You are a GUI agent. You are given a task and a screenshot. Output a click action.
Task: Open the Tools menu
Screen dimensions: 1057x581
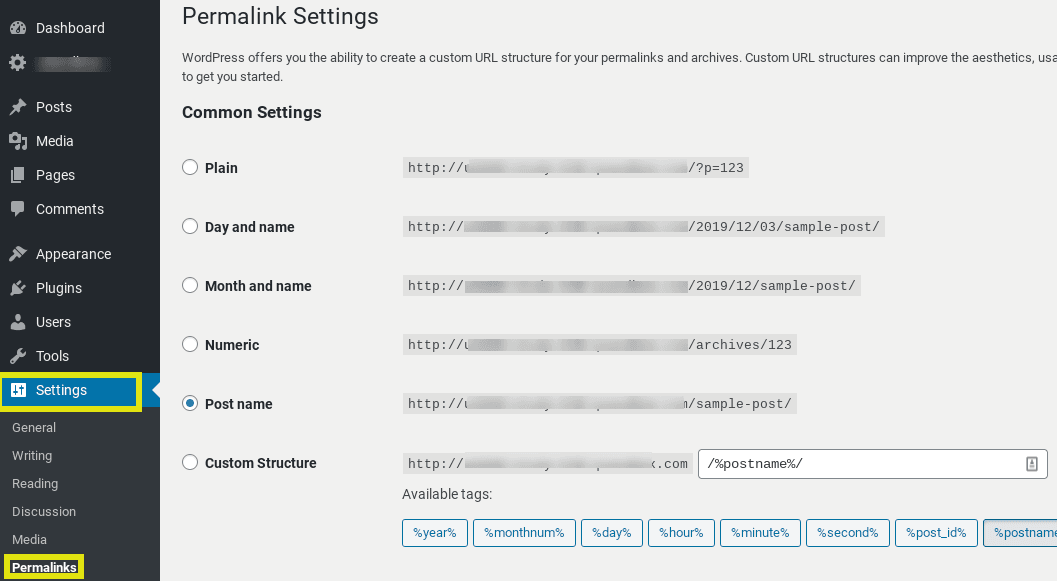(53, 356)
